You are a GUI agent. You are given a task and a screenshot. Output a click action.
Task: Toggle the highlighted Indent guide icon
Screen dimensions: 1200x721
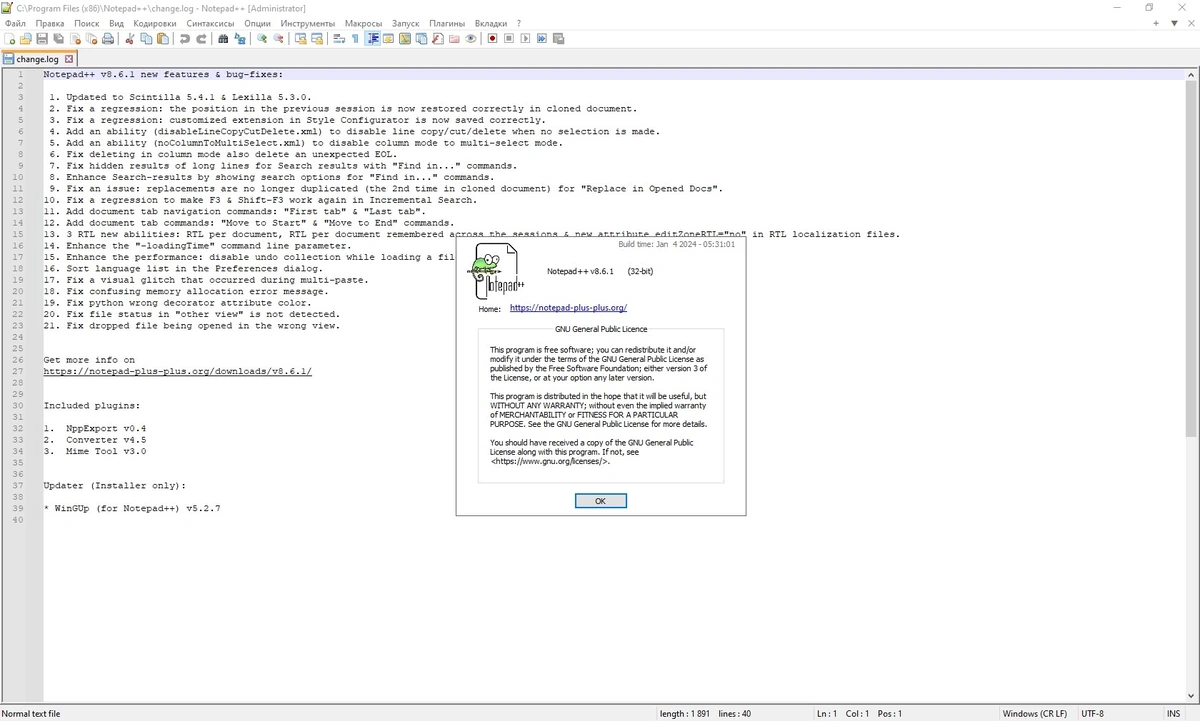click(372, 39)
